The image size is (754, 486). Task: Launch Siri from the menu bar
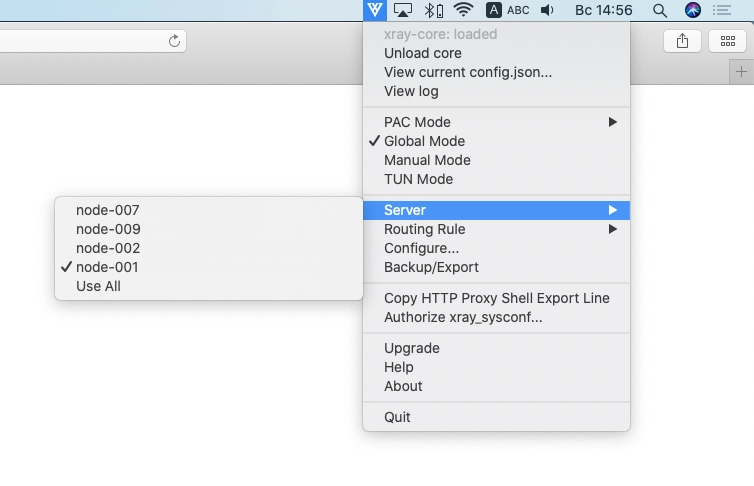click(692, 10)
